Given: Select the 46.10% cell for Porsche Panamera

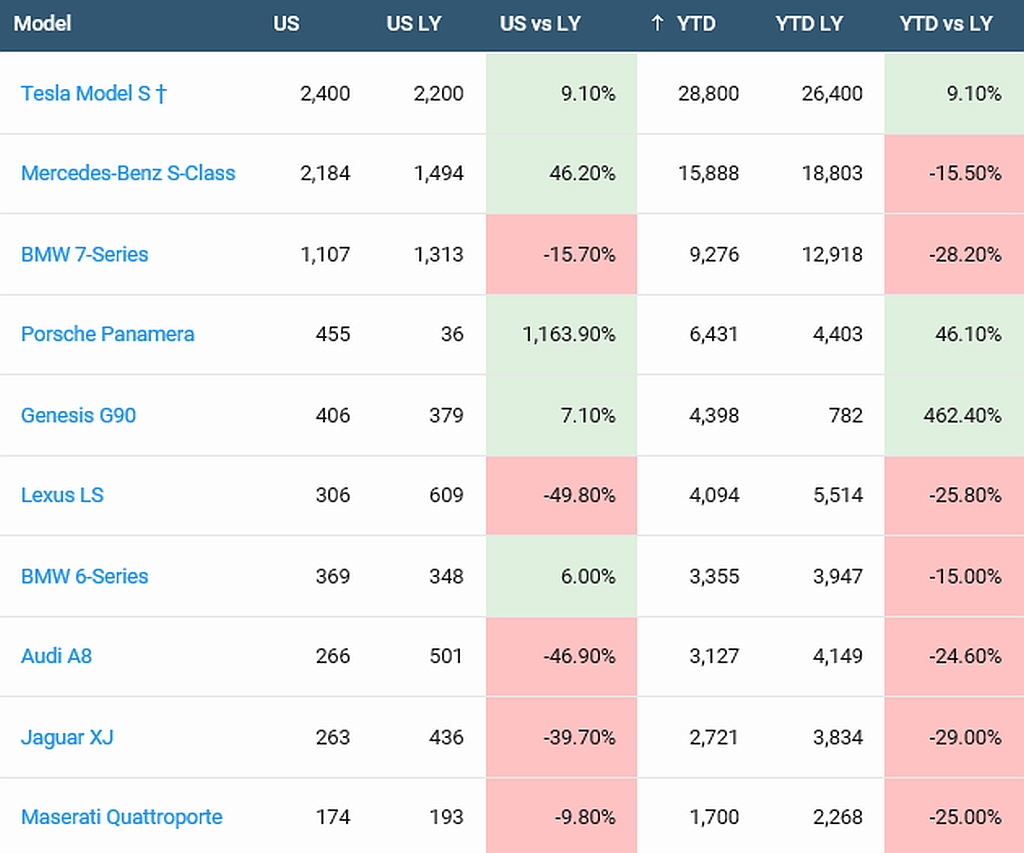Looking at the screenshot, I should pos(954,334).
